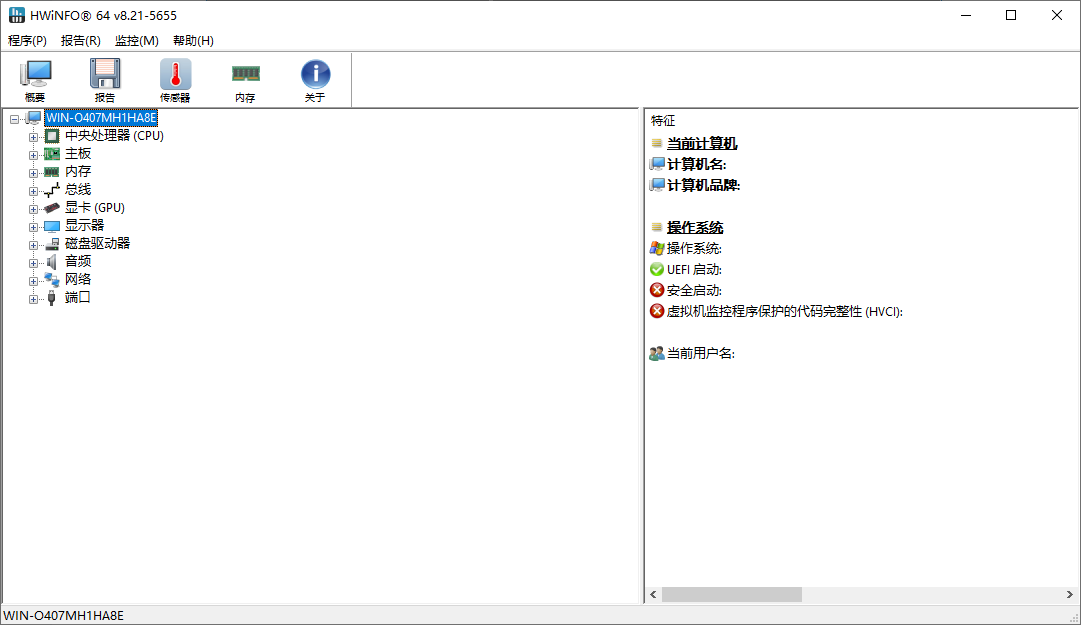This screenshot has width=1081, height=625.
Task: Click the 操作系统 link
Action: click(697, 227)
